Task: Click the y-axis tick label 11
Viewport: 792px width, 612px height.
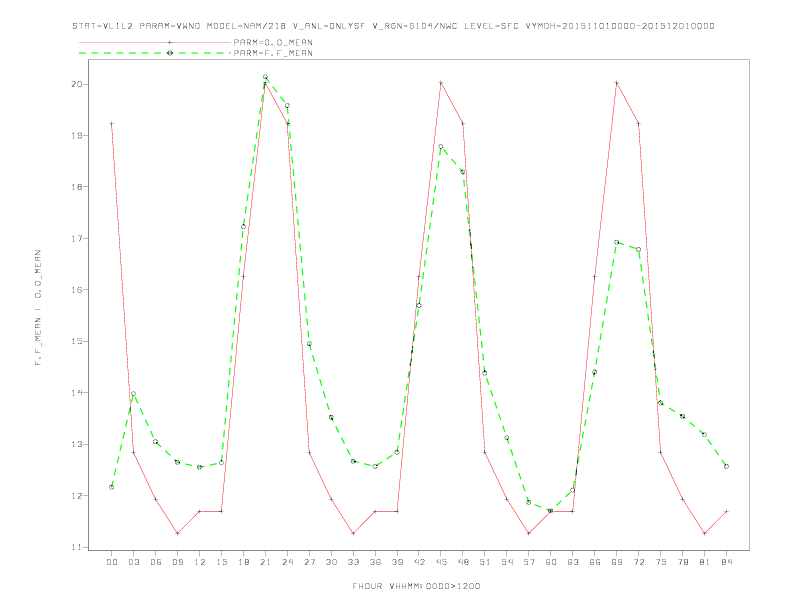Action: click(x=76, y=547)
